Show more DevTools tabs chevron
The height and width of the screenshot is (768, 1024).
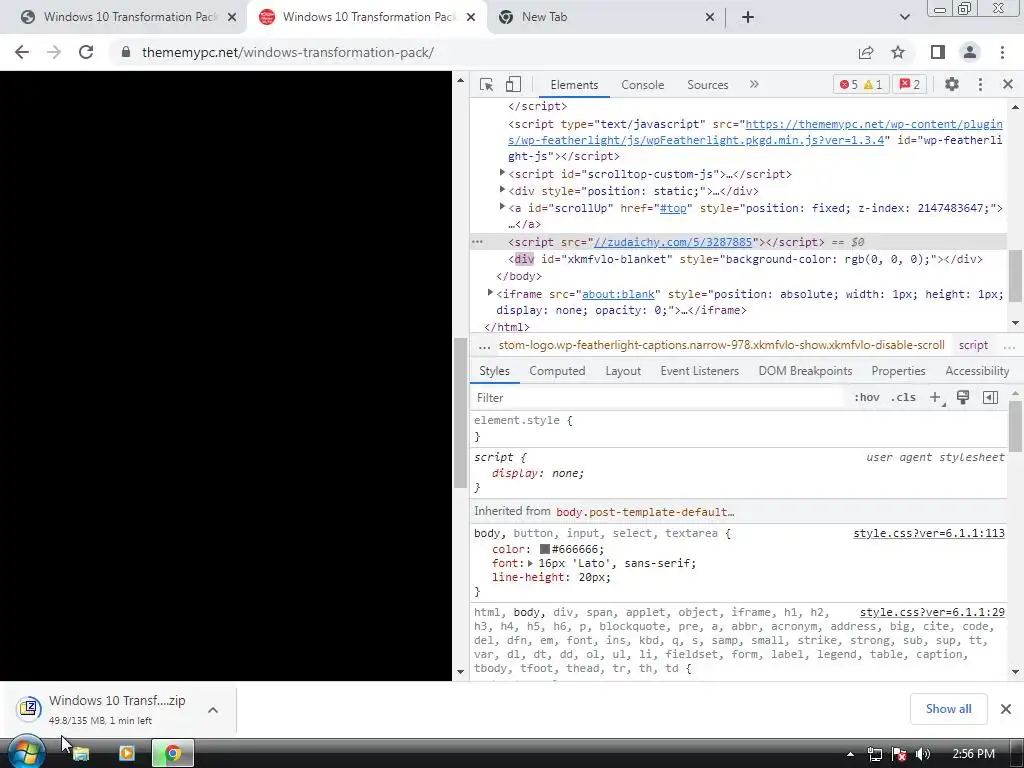(754, 84)
